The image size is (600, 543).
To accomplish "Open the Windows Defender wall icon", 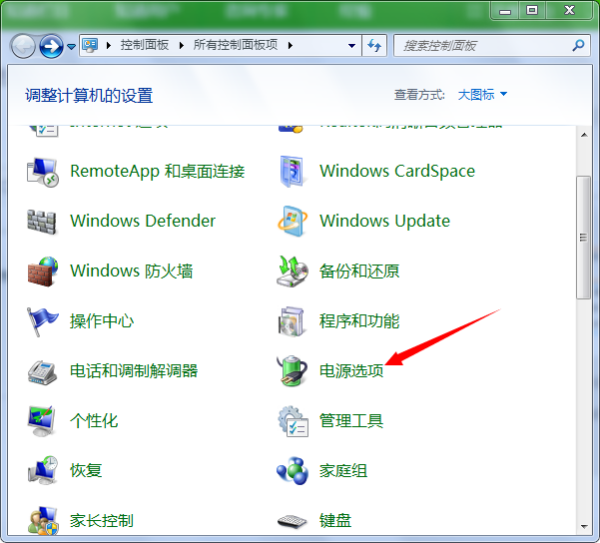I will [x=42, y=222].
